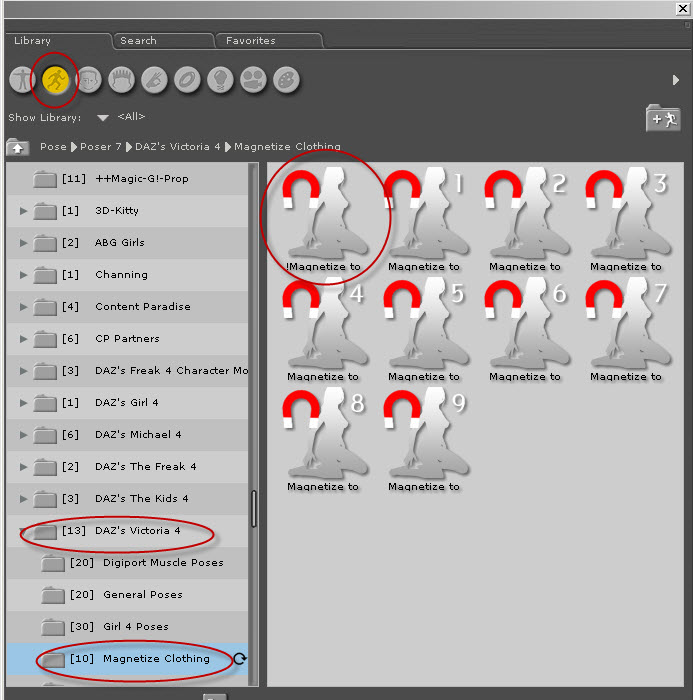Select the Magnetize Clothing folder

pos(127,659)
